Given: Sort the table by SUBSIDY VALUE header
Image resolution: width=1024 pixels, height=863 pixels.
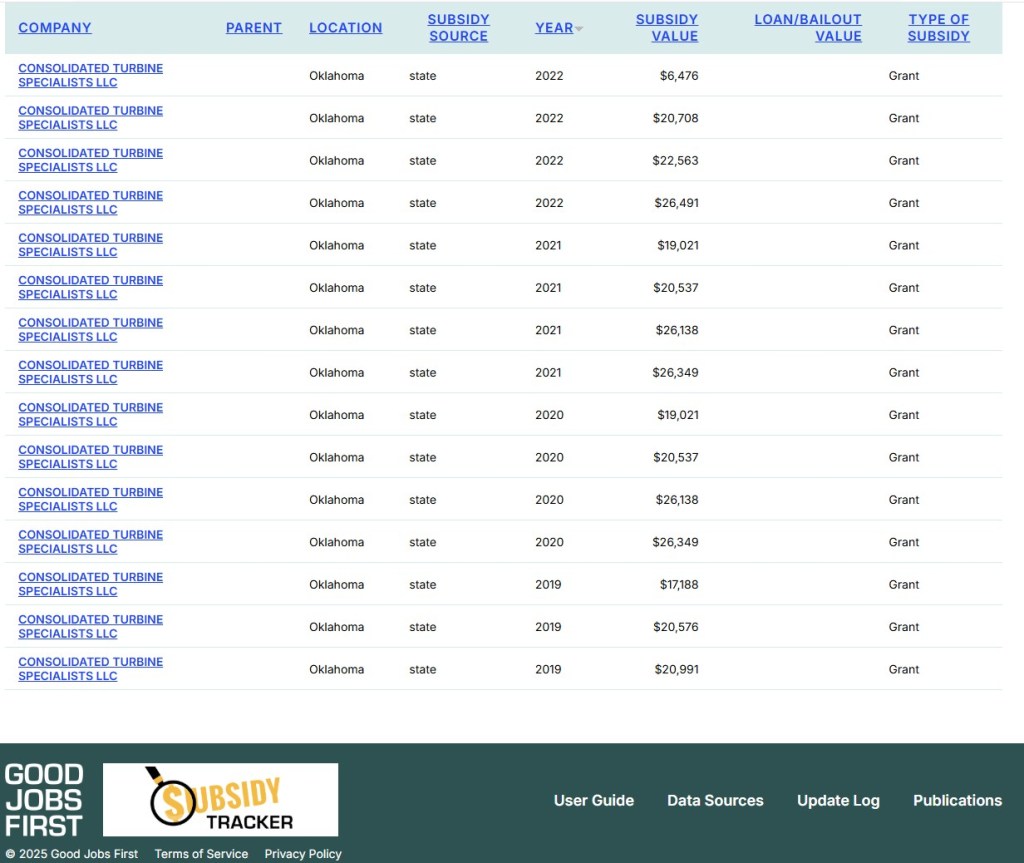Looking at the screenshot, I should click(667, 27).
